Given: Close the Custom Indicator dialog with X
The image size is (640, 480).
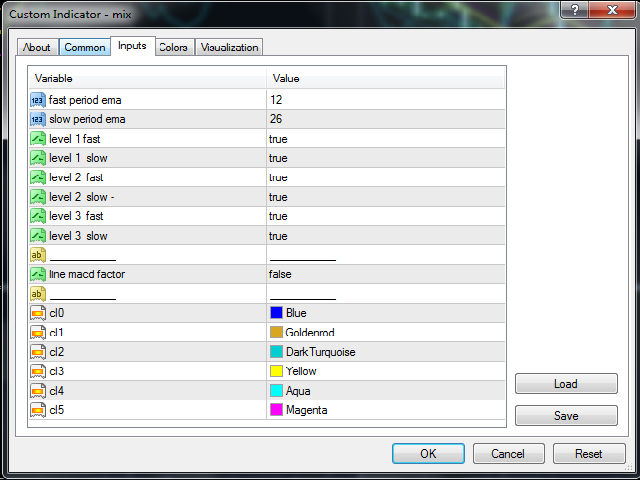Looking at the screenshot, I should (612, 10).
